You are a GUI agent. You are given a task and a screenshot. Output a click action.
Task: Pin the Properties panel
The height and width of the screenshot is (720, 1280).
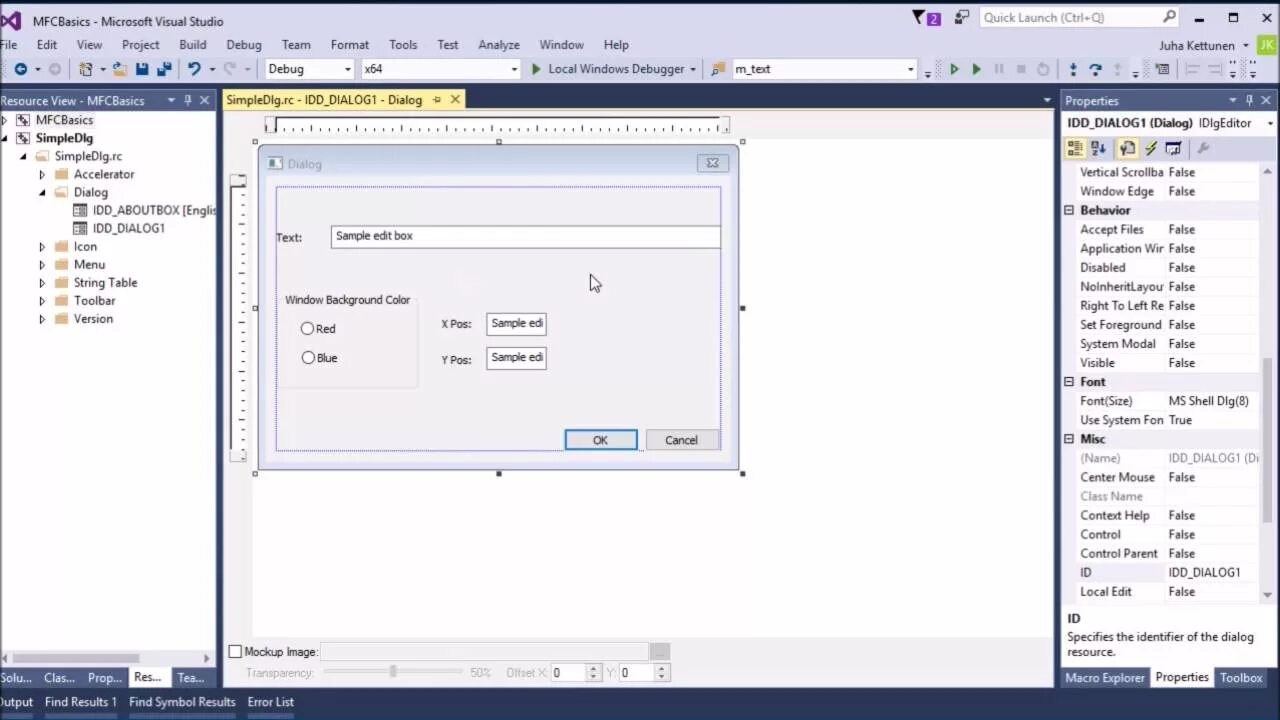[x=1250, y=100]
